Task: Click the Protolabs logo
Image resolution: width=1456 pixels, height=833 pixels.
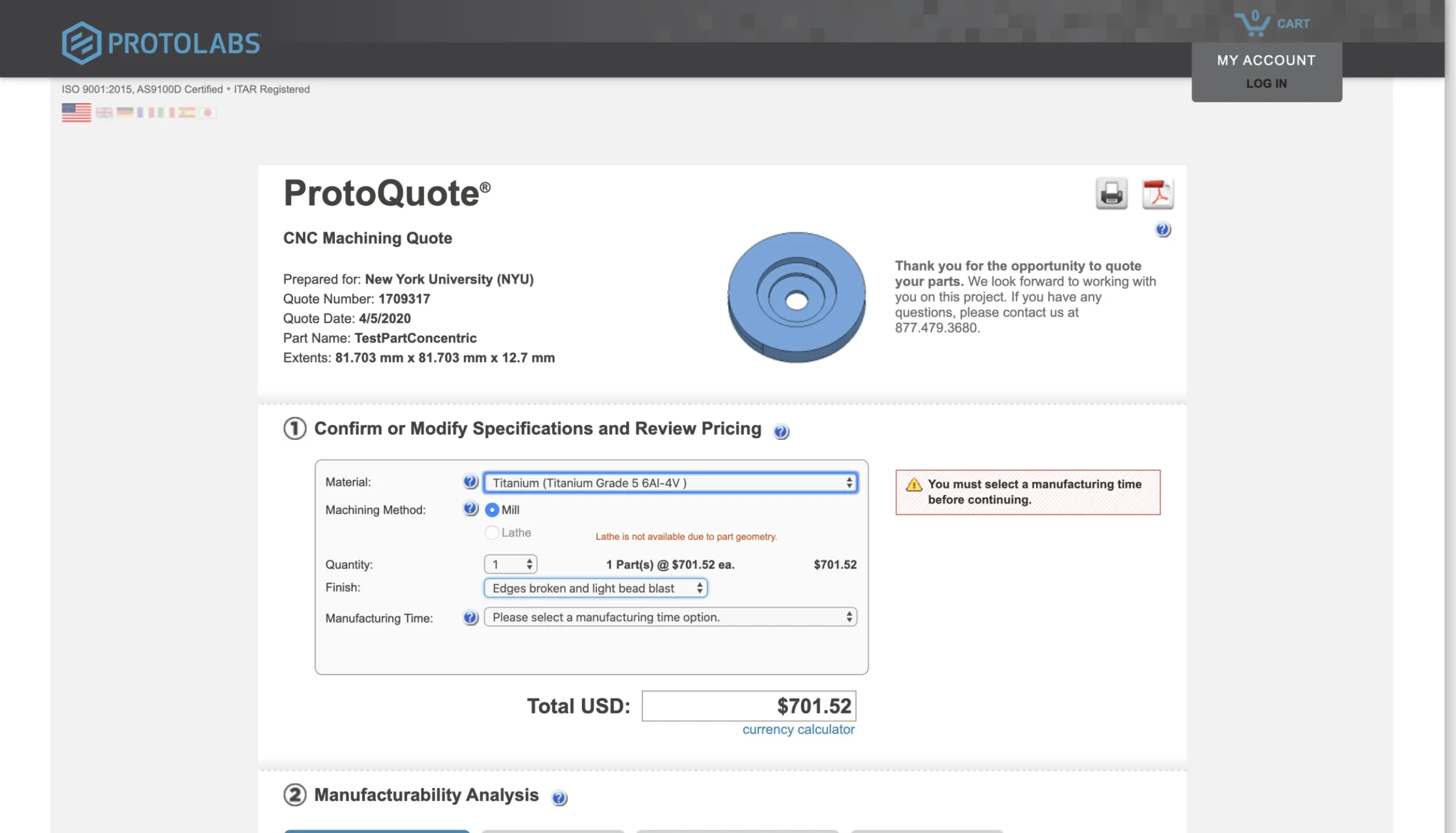Action: [x=161, y=43]
